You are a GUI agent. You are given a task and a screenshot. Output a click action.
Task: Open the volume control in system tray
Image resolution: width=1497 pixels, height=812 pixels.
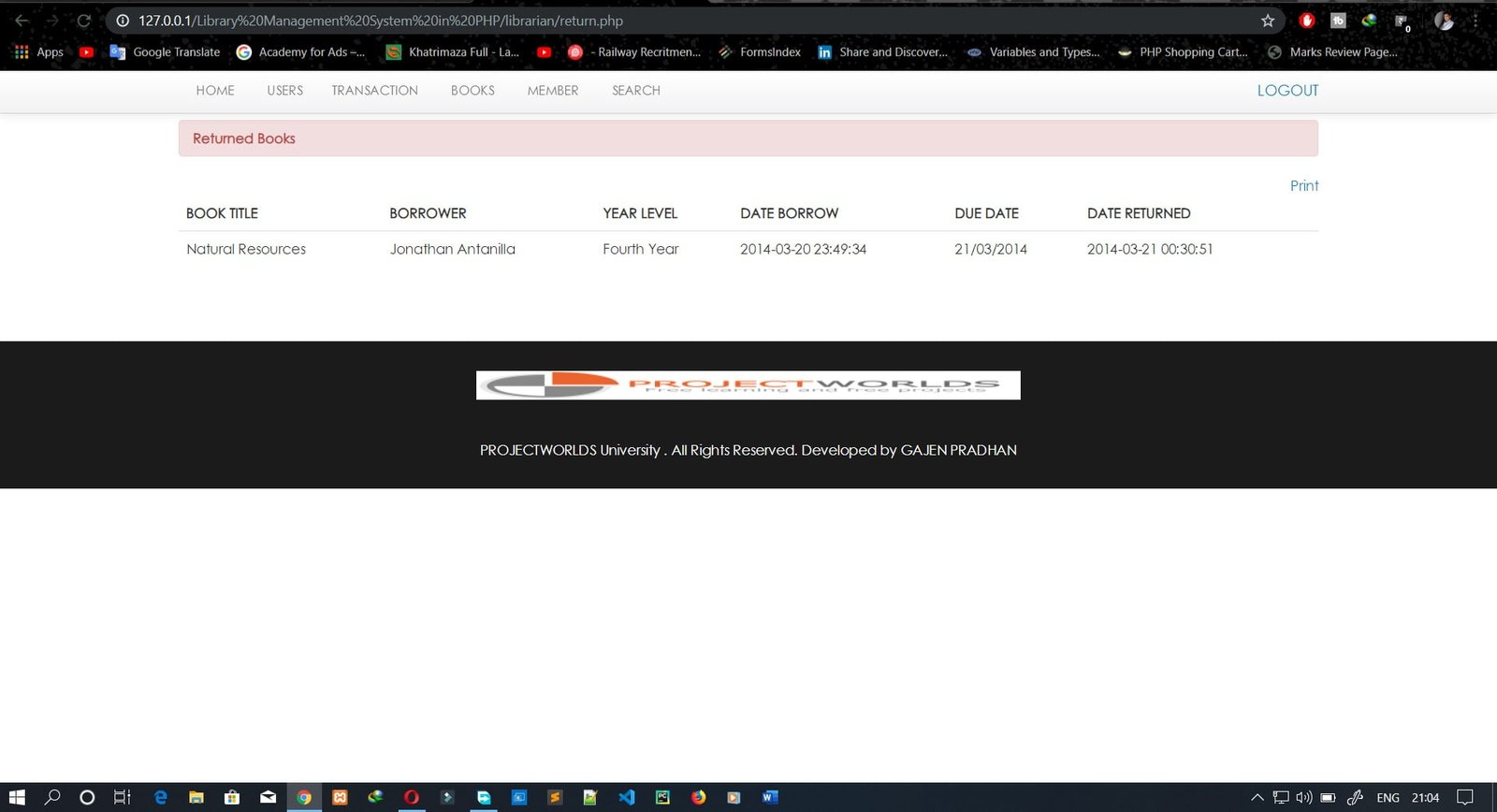1304,798
